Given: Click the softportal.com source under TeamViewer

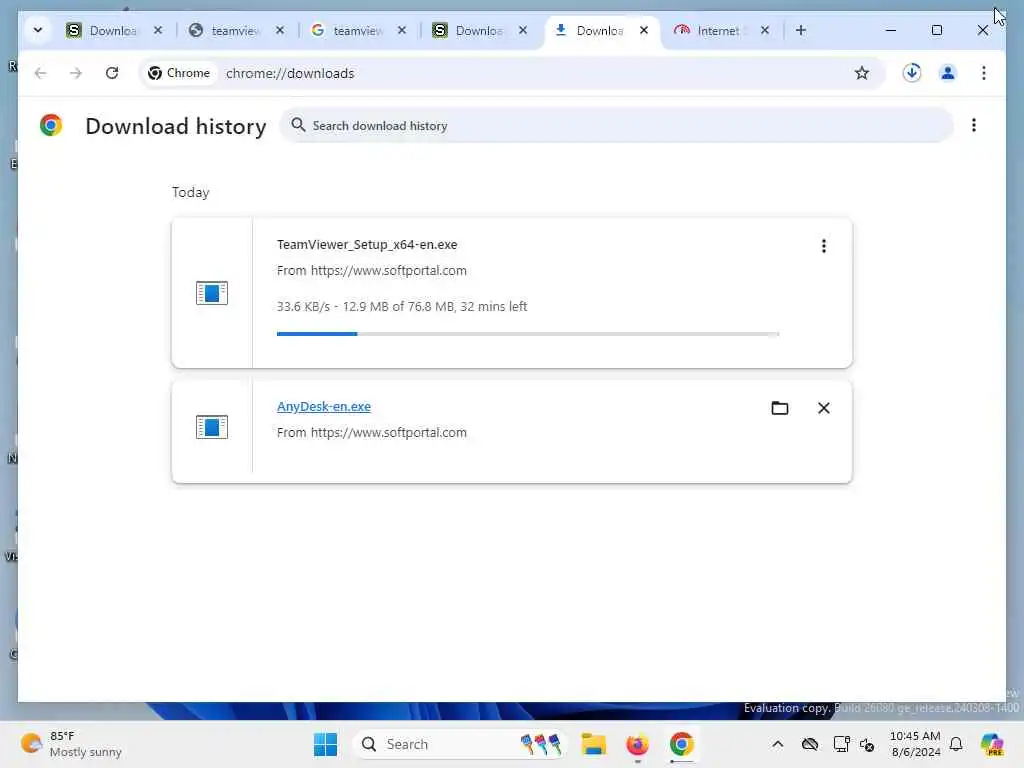Looking at the screenshot, I should pyautogui.click(x=372, y=270).
